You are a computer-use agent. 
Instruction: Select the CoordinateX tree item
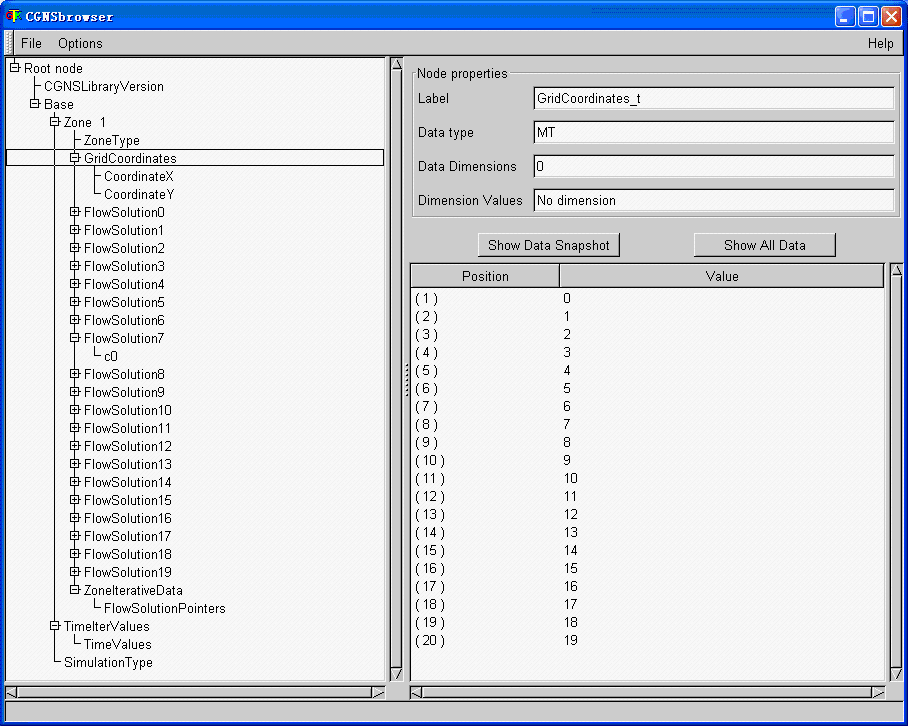coord(138,176)
